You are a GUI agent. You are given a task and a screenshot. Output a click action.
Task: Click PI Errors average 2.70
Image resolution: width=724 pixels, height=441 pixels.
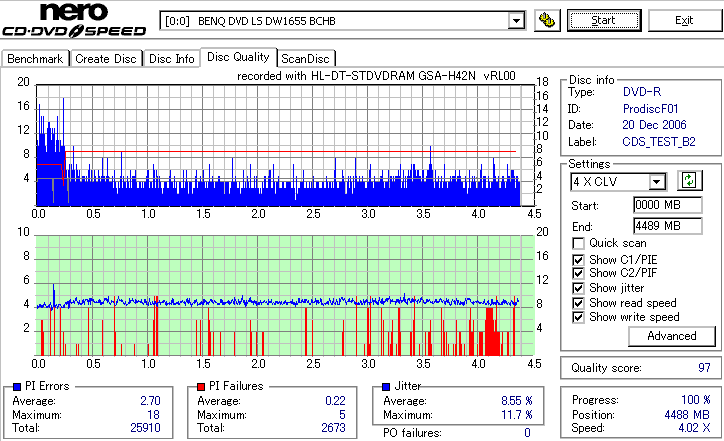coord(150,401)
